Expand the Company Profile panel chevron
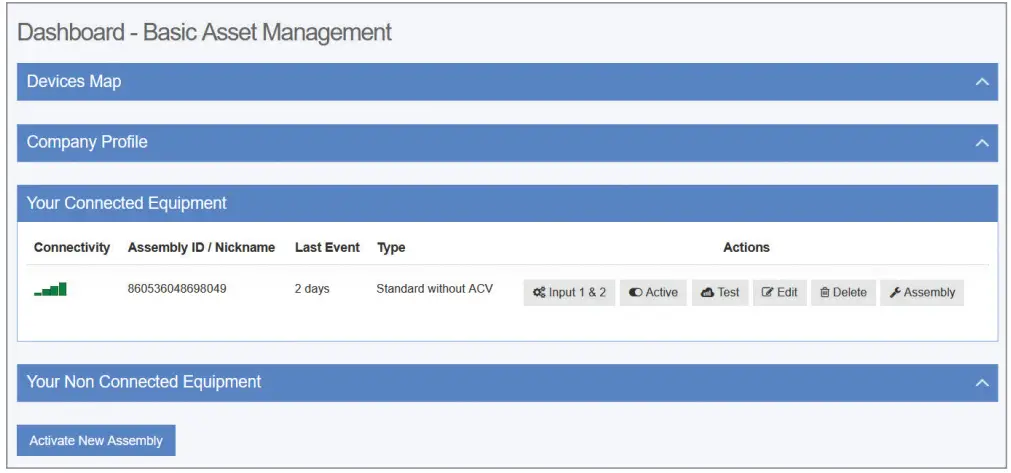Screen dimensions: 1011x473 point(982,142)
